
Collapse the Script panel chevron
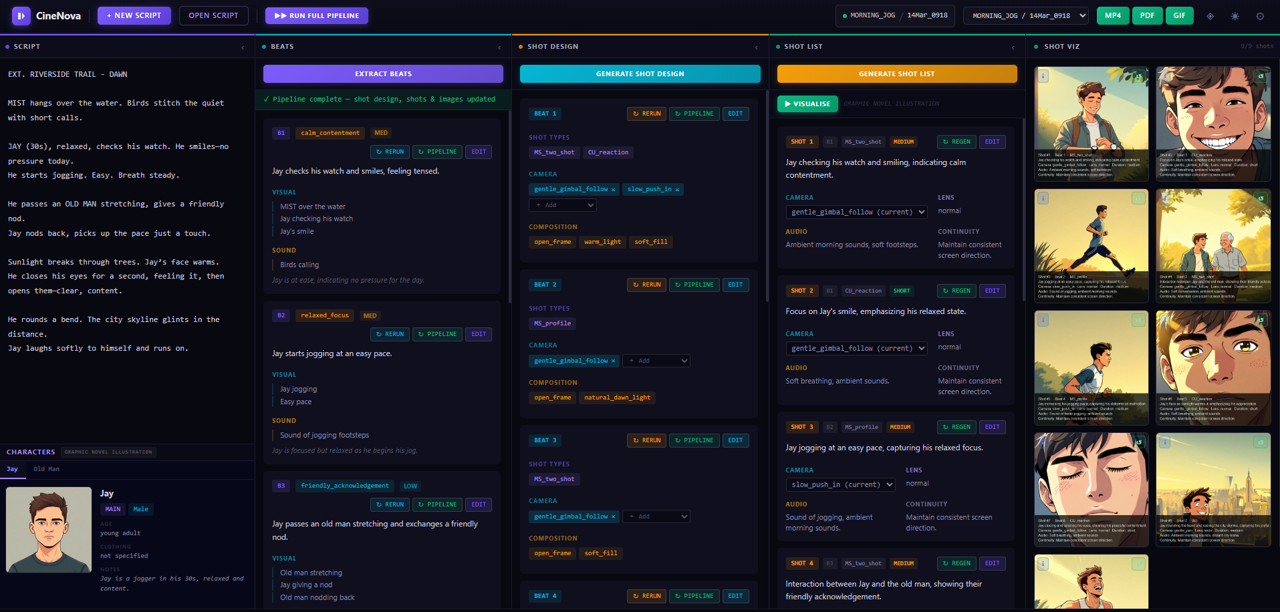click(x=243, y=47)
